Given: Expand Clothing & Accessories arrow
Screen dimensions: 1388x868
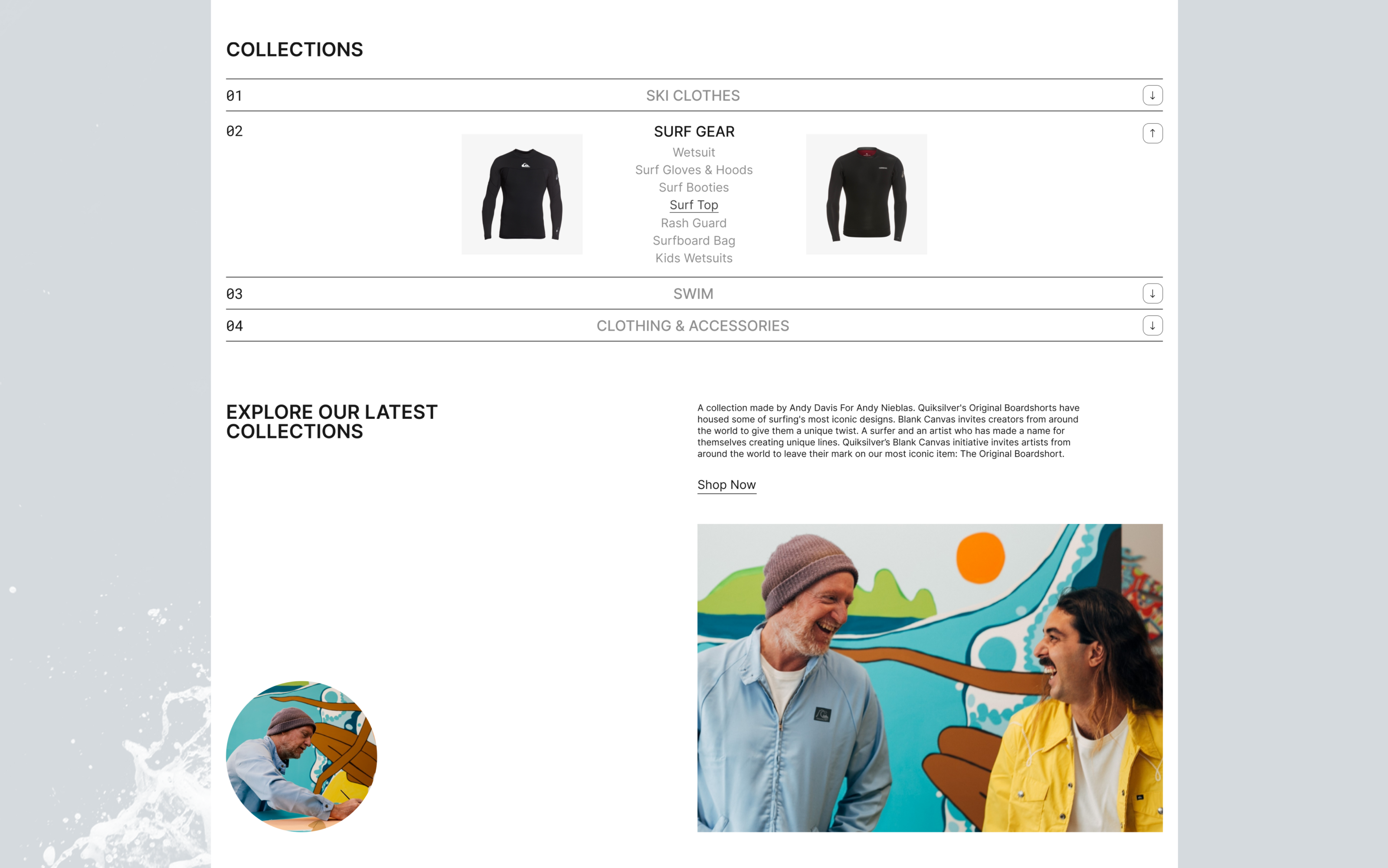Looking at the screenshot, I should pos(1152,326).
